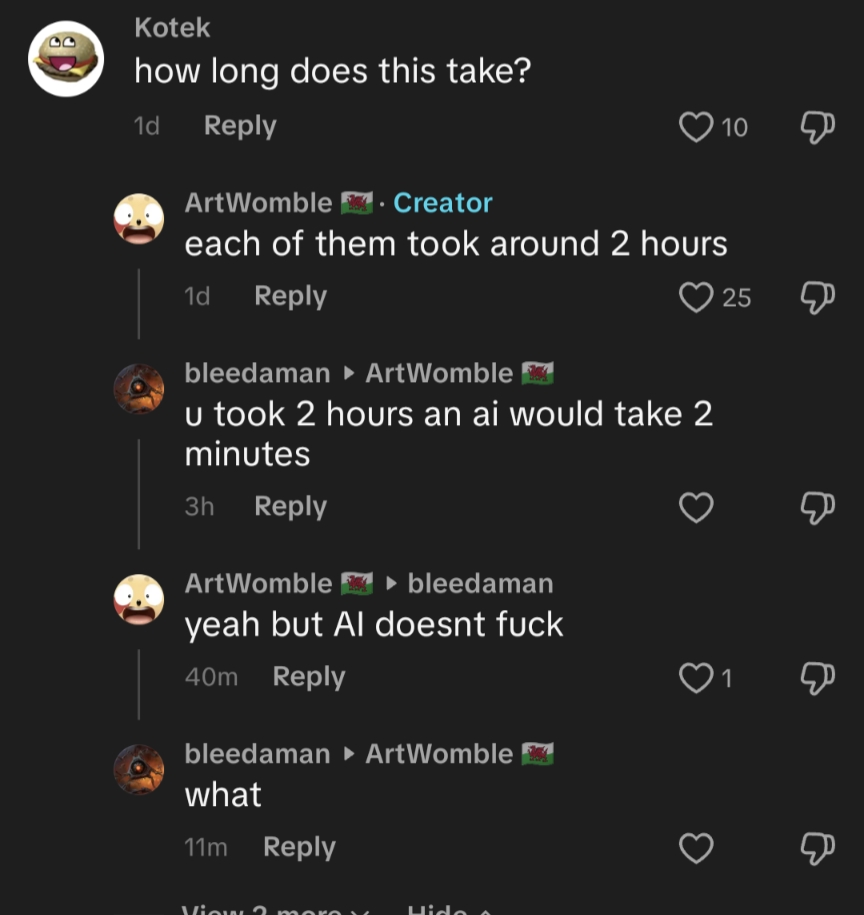Like ArtWomble's "around 2 hours" reply
The height and width of the screenshot is (915, 864).
pos(696,297)
